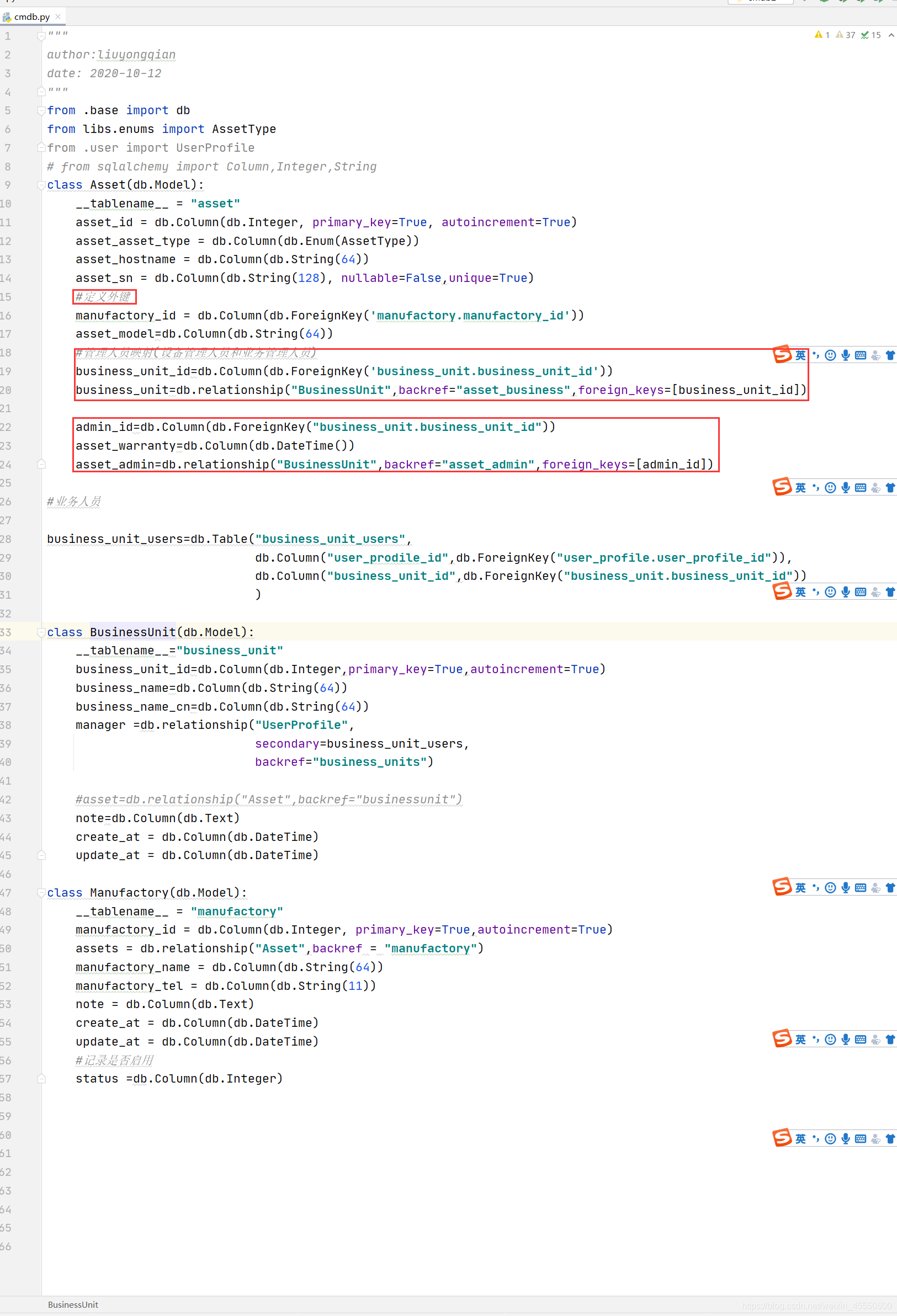Click 'asset_hostname' column line
The image size is (897, 1316).
click(x=222, y=259)
